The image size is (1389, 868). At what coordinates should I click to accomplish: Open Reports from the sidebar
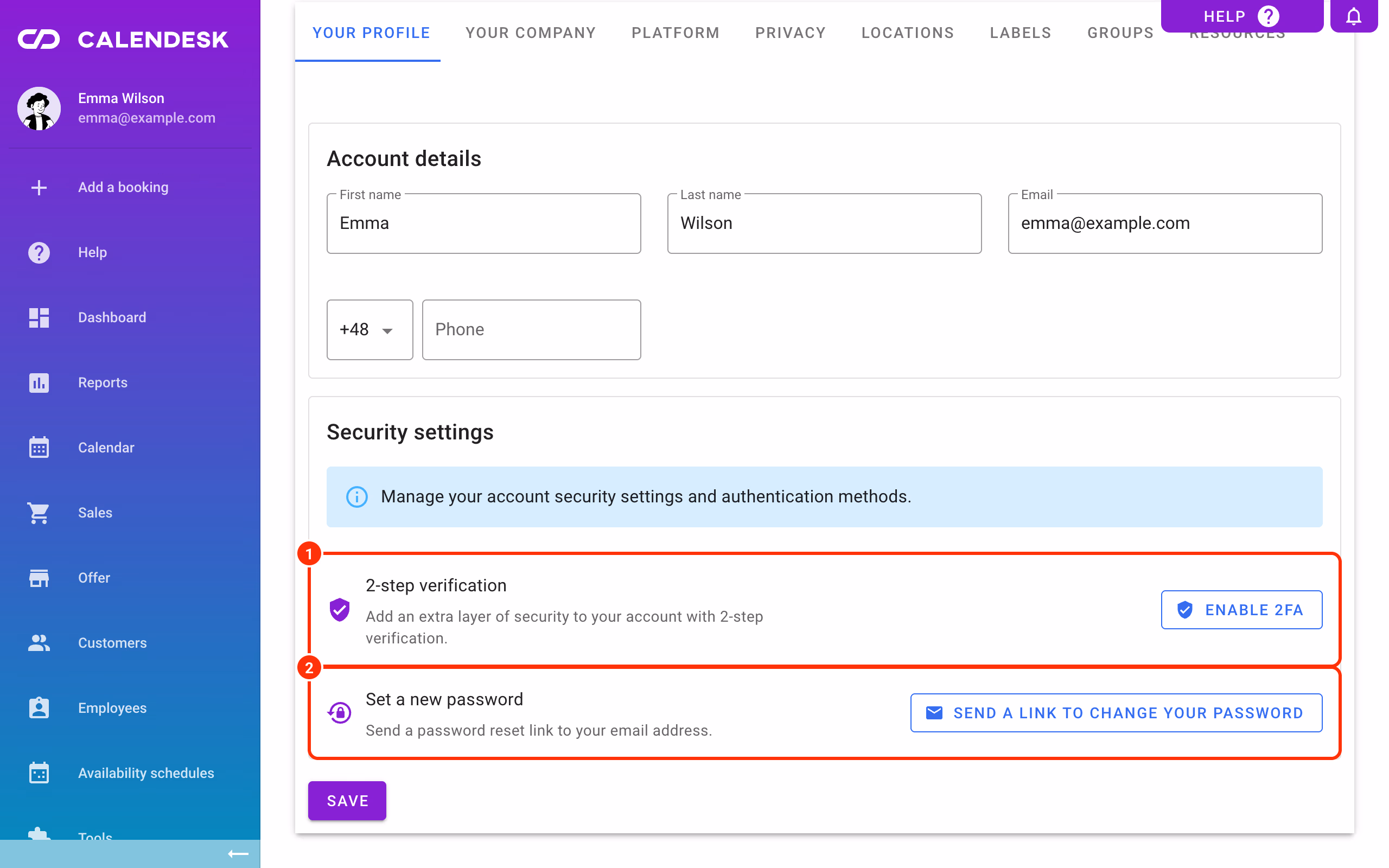pyautogui.click(x=130, y=382)
